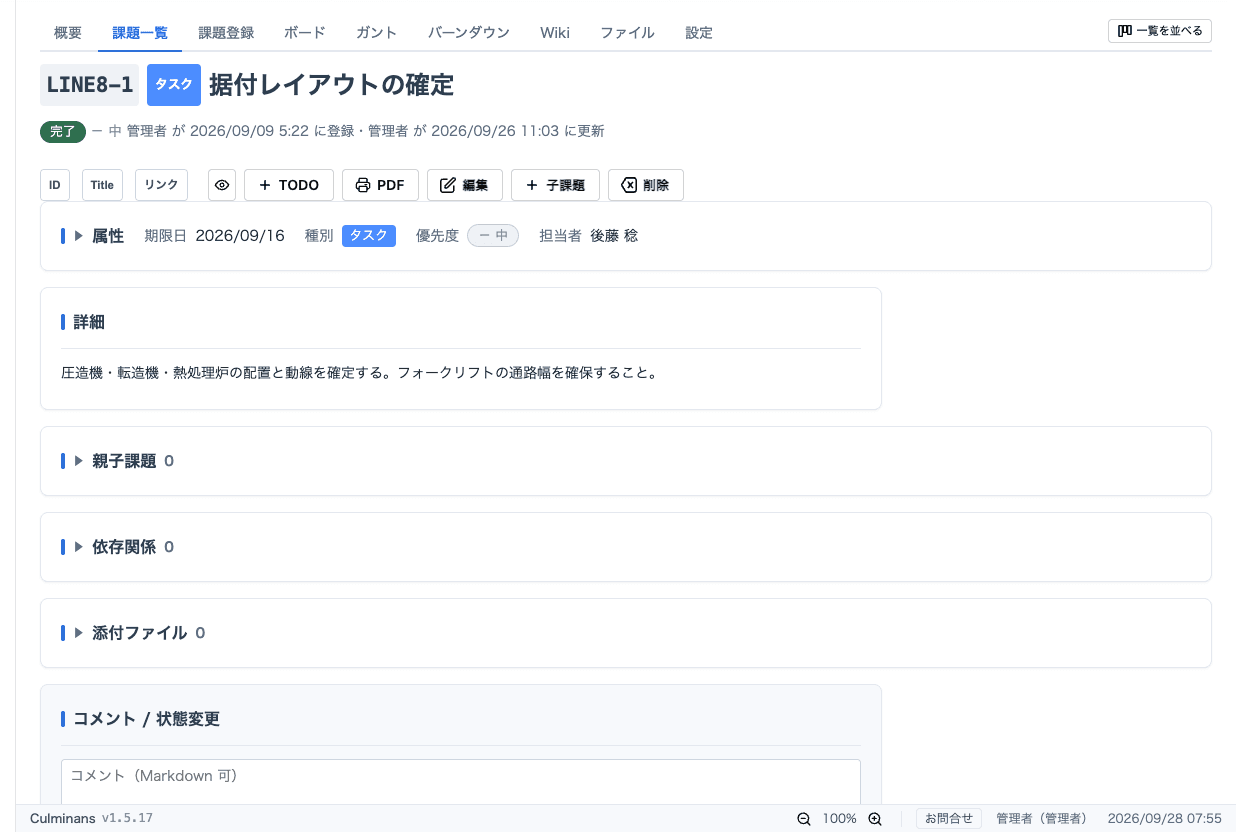Expand the 依存関係 section
The width and height of the screenshot is (1236, 832).
point(79,547)
